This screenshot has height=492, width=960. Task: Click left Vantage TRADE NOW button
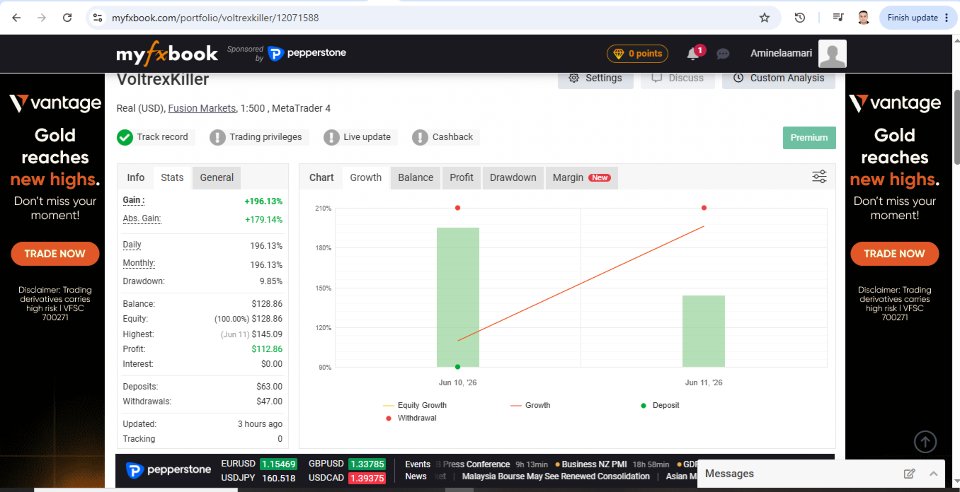coord(54,253)
